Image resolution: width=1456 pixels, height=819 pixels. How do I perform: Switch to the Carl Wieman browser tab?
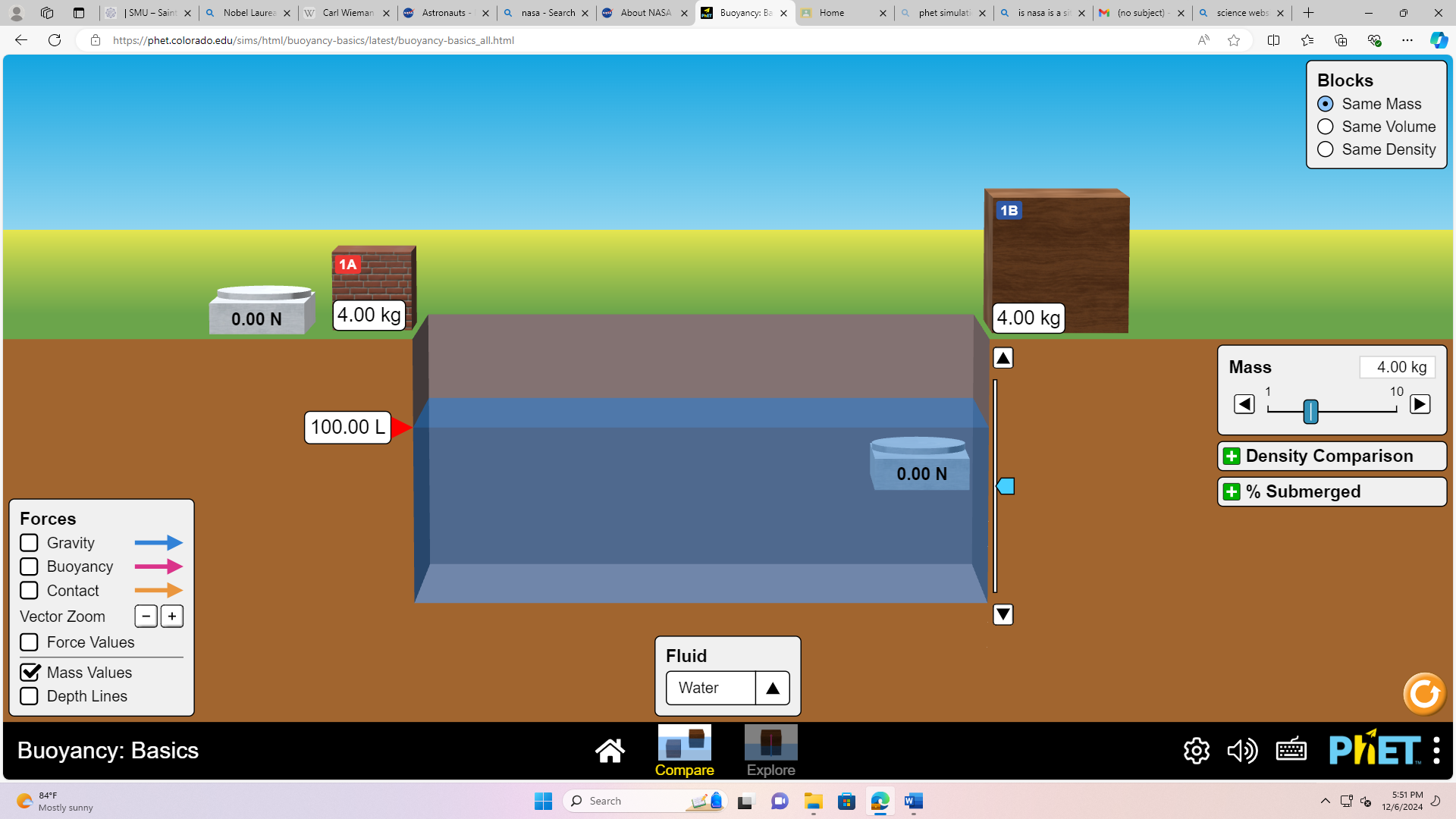click(347, 13)
